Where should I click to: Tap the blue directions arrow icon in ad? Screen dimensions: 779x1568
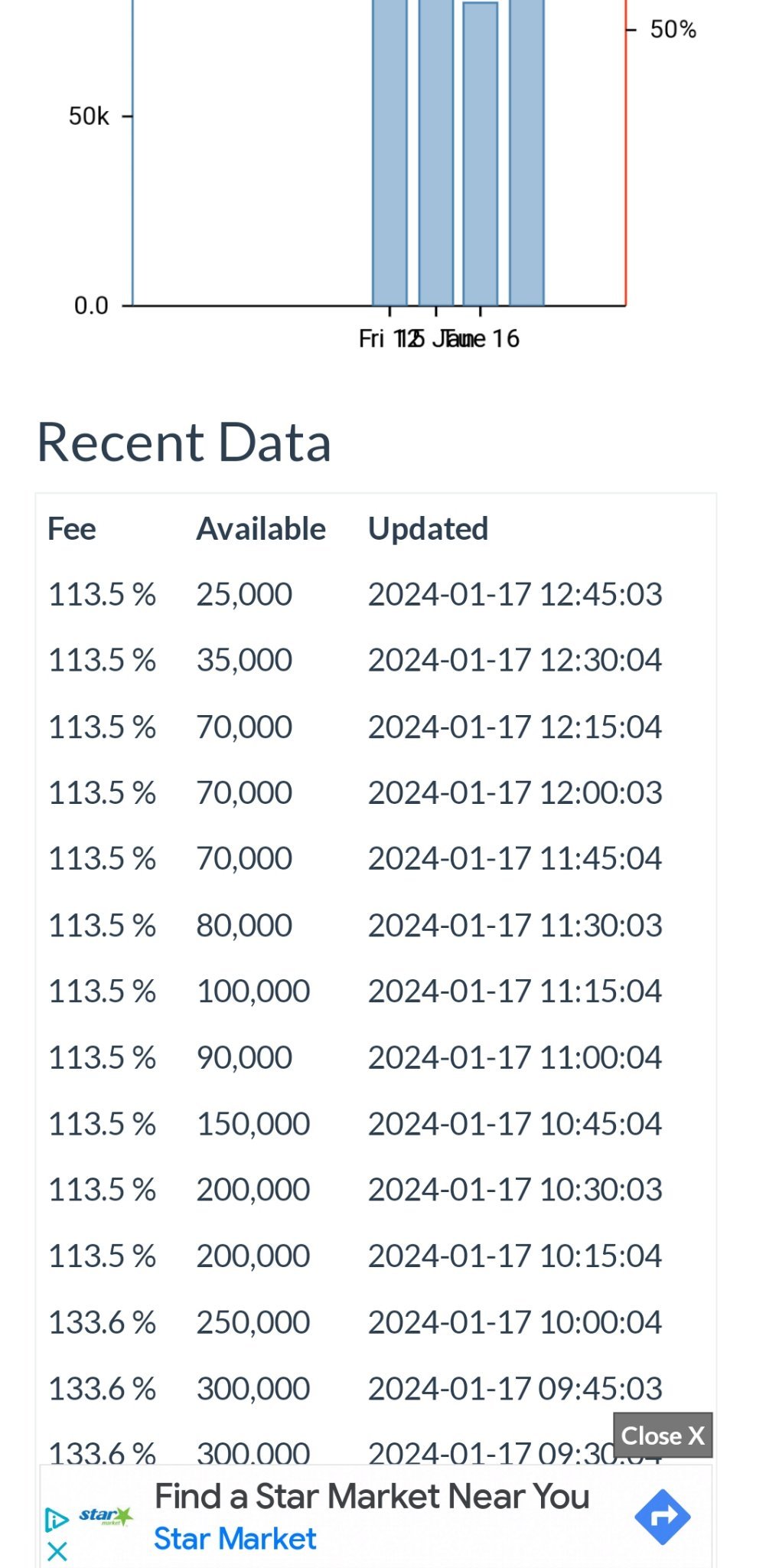coord(663,1517)
